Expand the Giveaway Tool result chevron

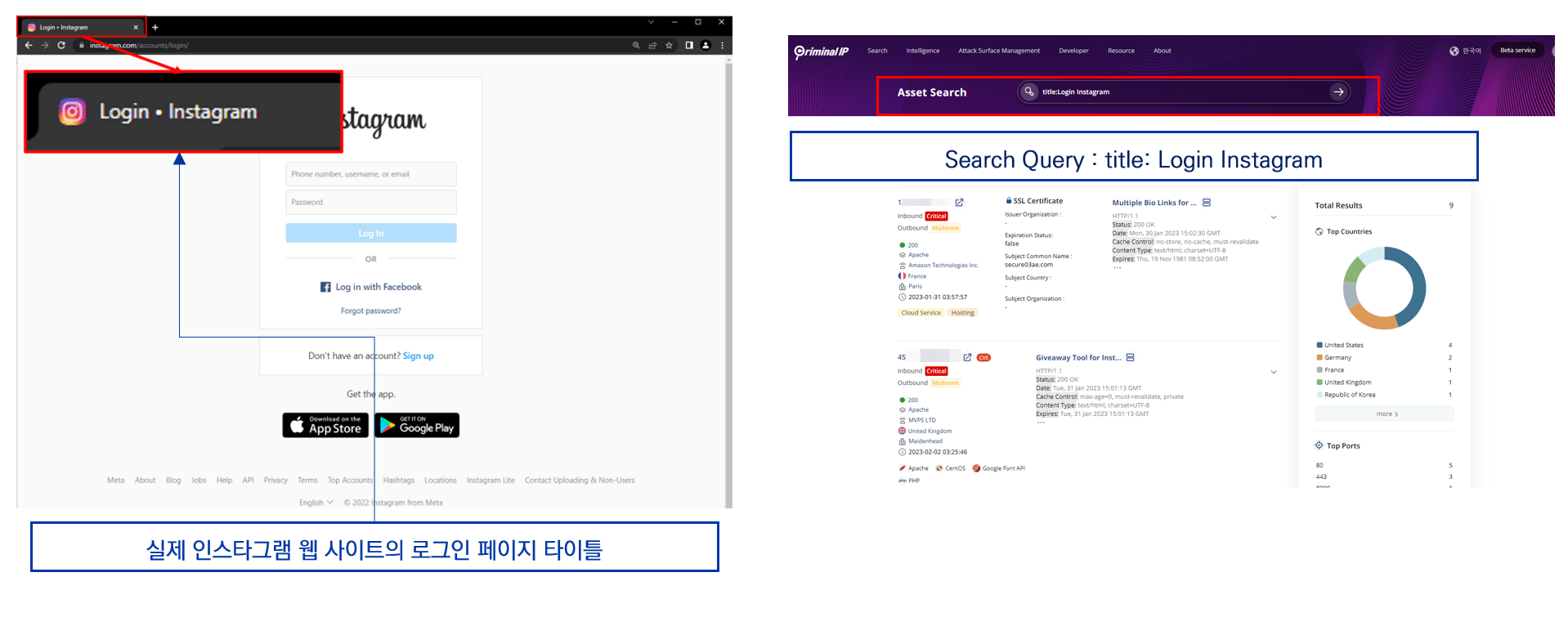1273,373
